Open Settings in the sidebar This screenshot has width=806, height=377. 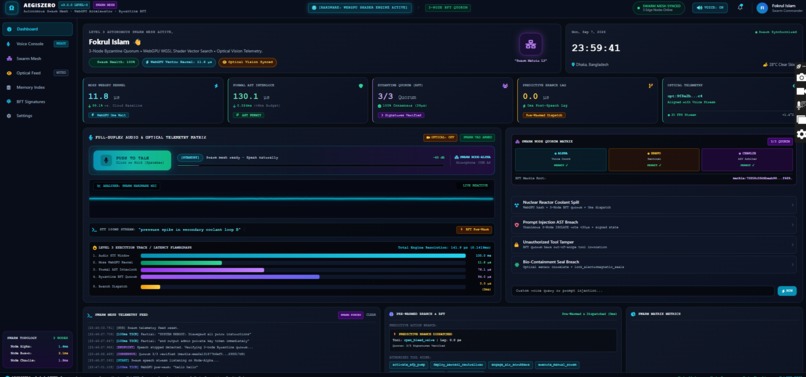tap(38, 116)
